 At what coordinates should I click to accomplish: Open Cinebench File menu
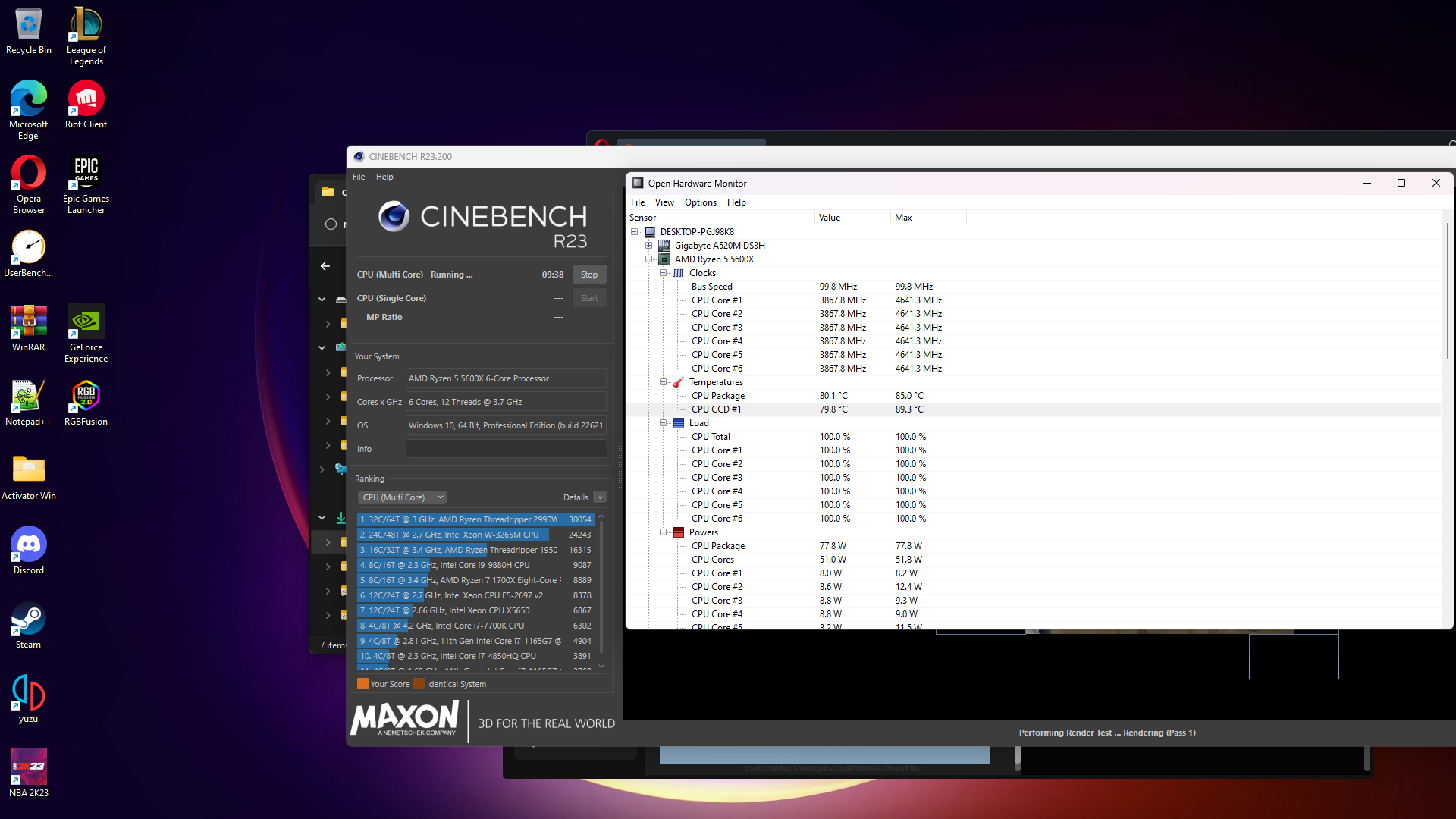point(359,177)
